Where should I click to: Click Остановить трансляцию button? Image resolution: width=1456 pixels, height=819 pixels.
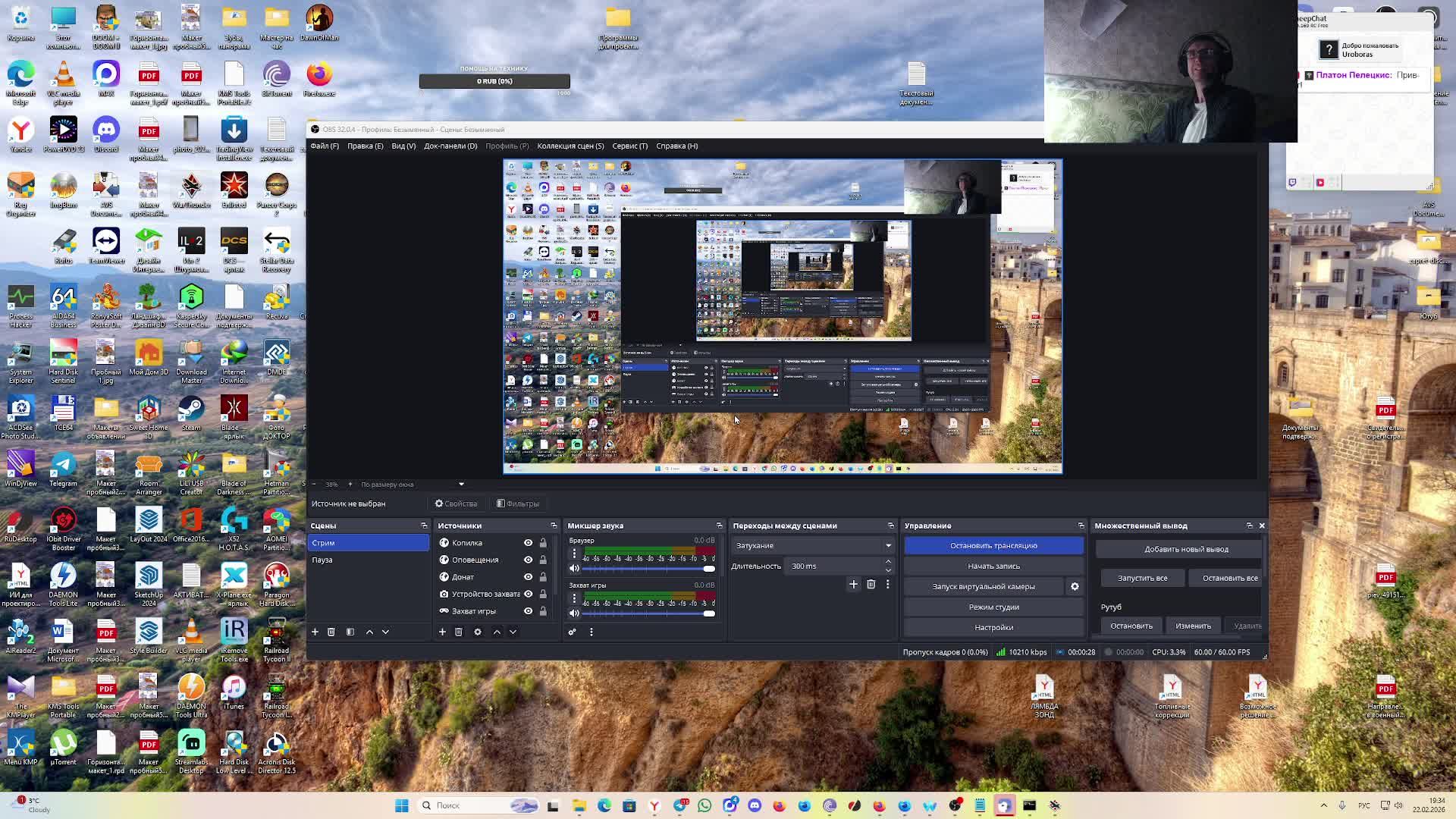[x=993, y=545]
